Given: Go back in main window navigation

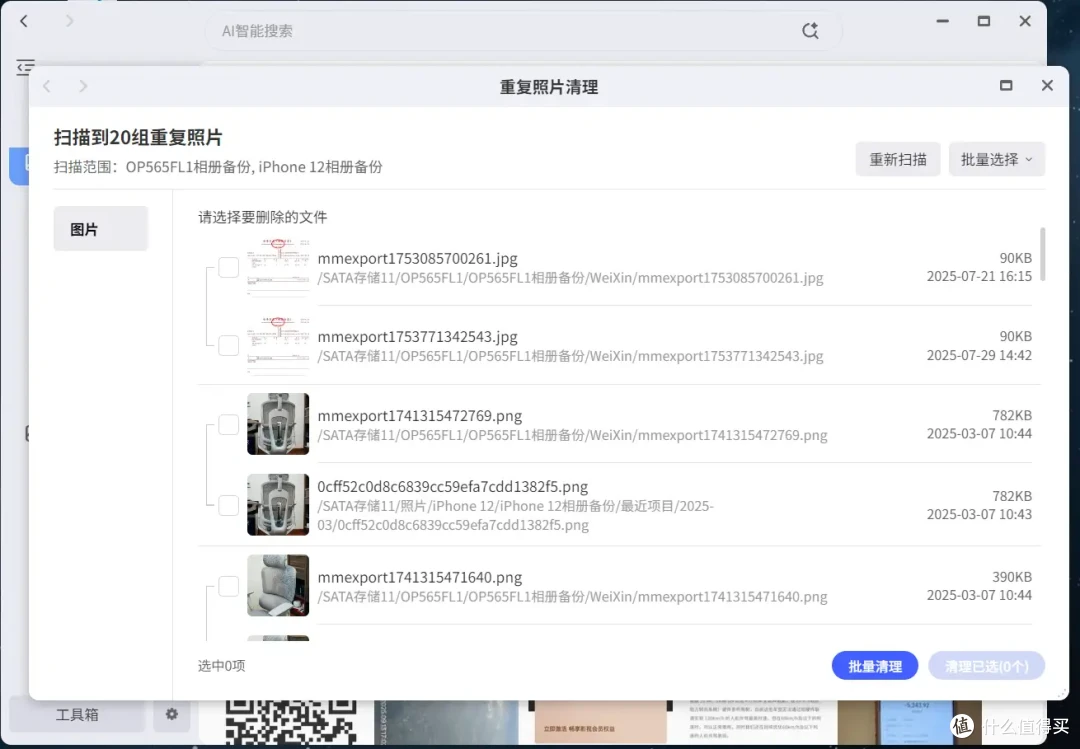Looking at the screenshot, I should [24, 21].
